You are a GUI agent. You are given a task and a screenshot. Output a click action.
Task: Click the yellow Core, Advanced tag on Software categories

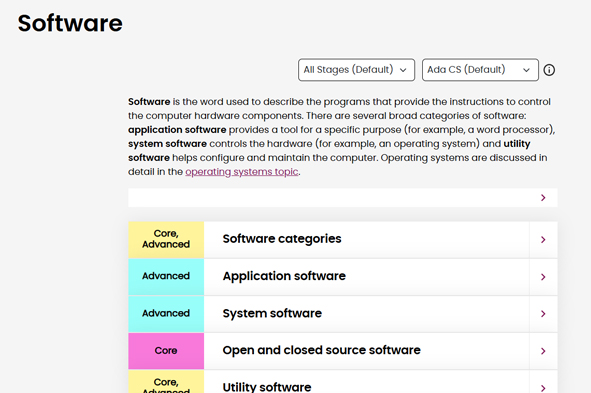[166, 240]
